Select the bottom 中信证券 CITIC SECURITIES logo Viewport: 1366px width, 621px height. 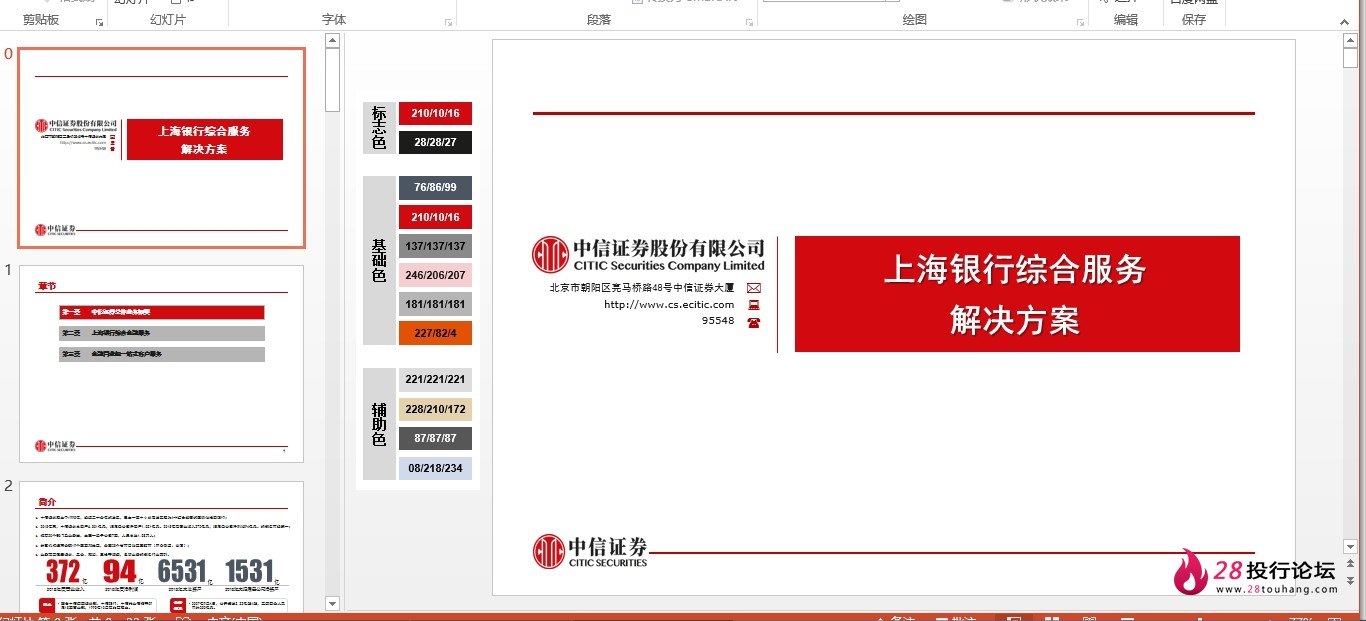(590, 551)
